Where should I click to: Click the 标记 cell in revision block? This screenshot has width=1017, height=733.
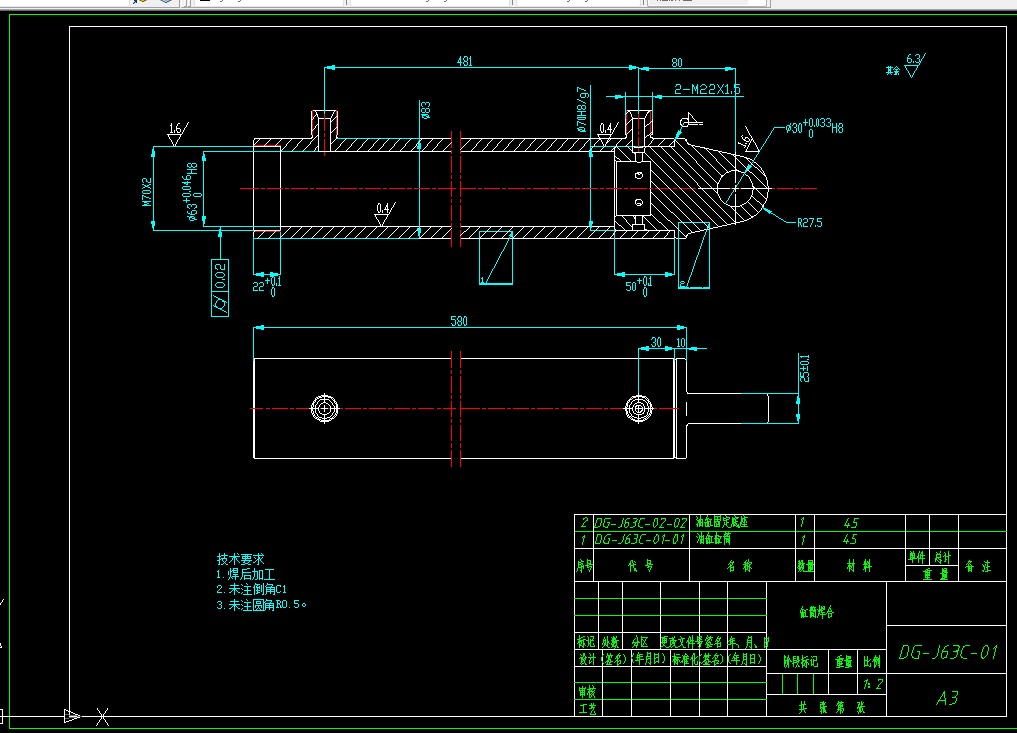point(586,642)
